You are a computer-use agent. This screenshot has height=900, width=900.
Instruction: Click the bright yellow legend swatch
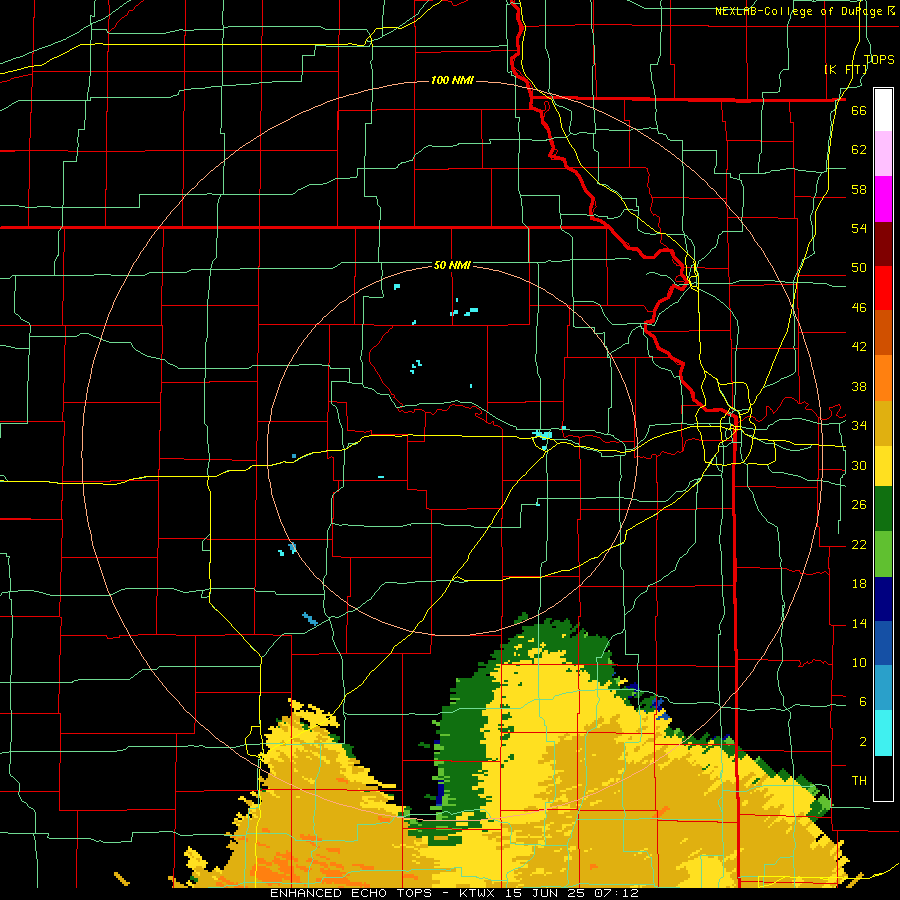883,466
